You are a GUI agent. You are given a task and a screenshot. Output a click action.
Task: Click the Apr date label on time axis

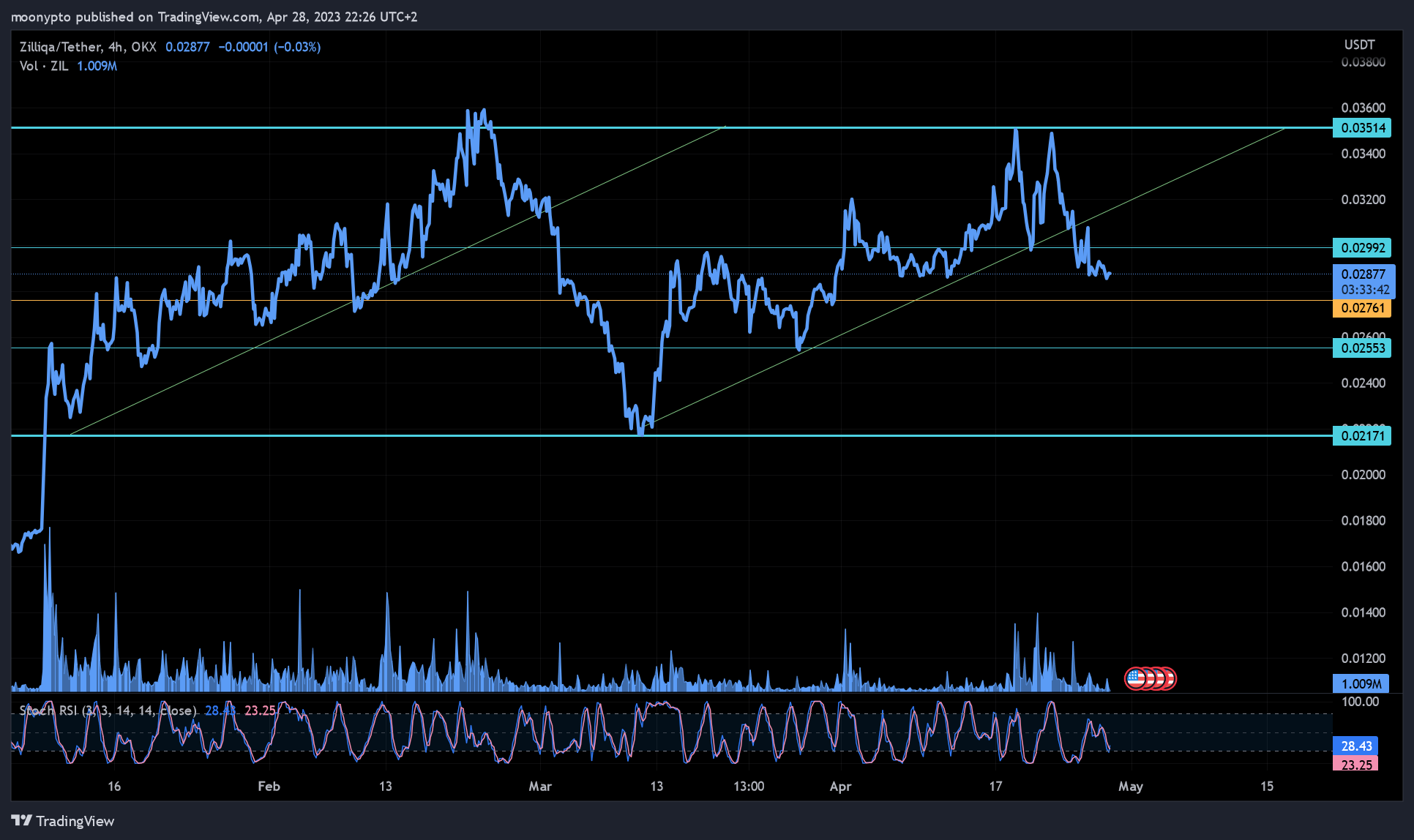pos(840,787)
